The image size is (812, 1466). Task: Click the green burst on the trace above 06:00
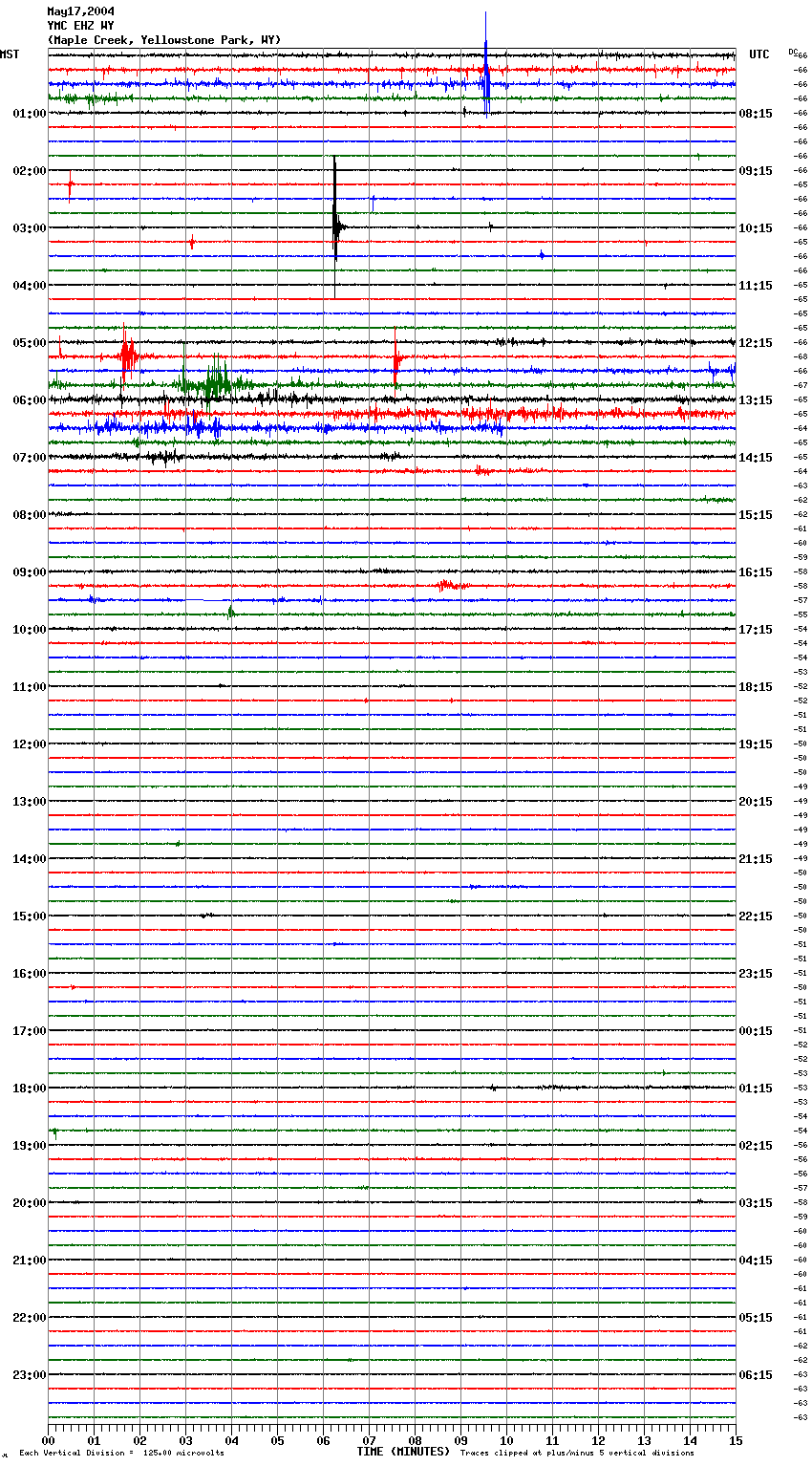click(215, 382)
